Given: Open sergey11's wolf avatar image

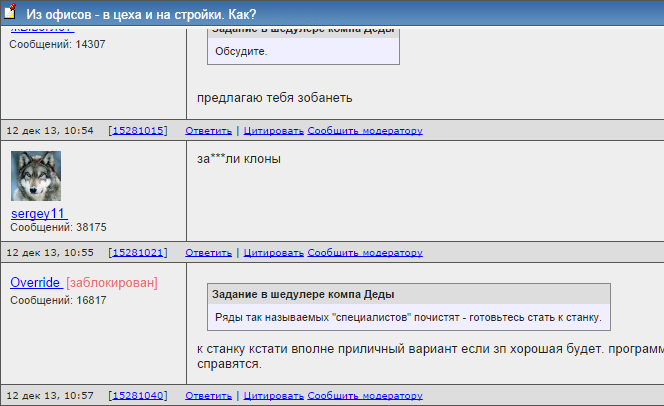Looking at the screenshot, I should [36, 176].
